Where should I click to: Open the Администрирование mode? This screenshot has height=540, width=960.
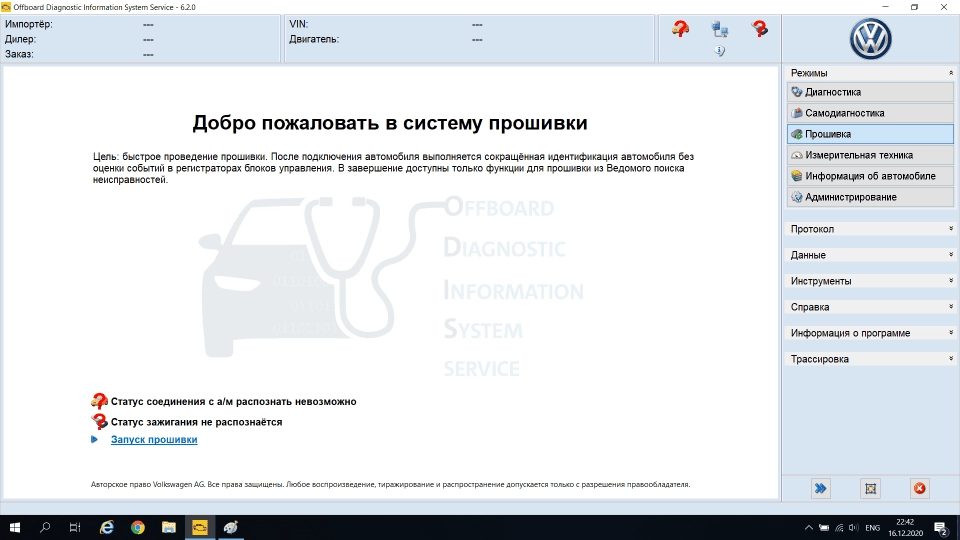870,197
